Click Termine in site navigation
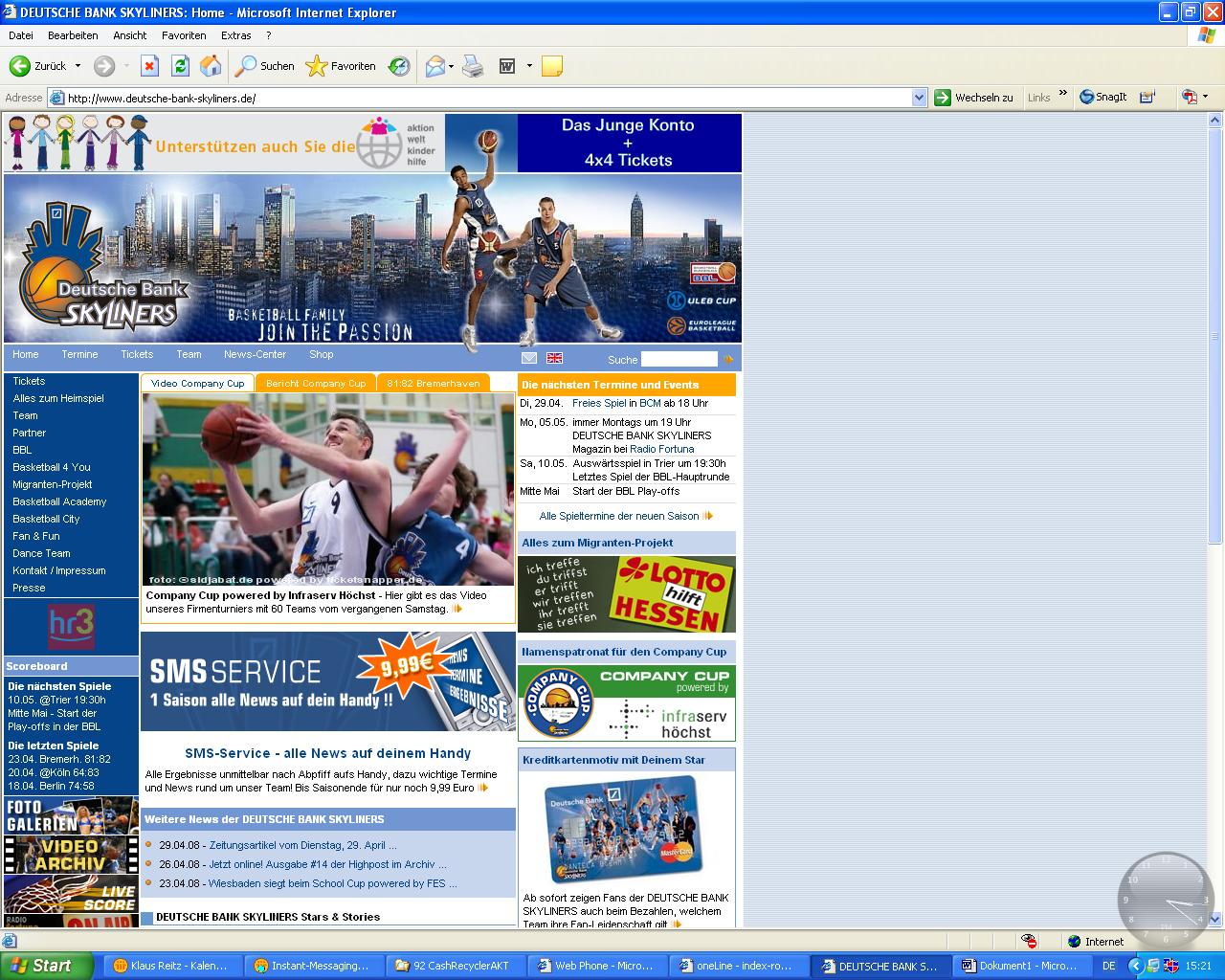Screen dimensions: 1225x980 point(79,354)
